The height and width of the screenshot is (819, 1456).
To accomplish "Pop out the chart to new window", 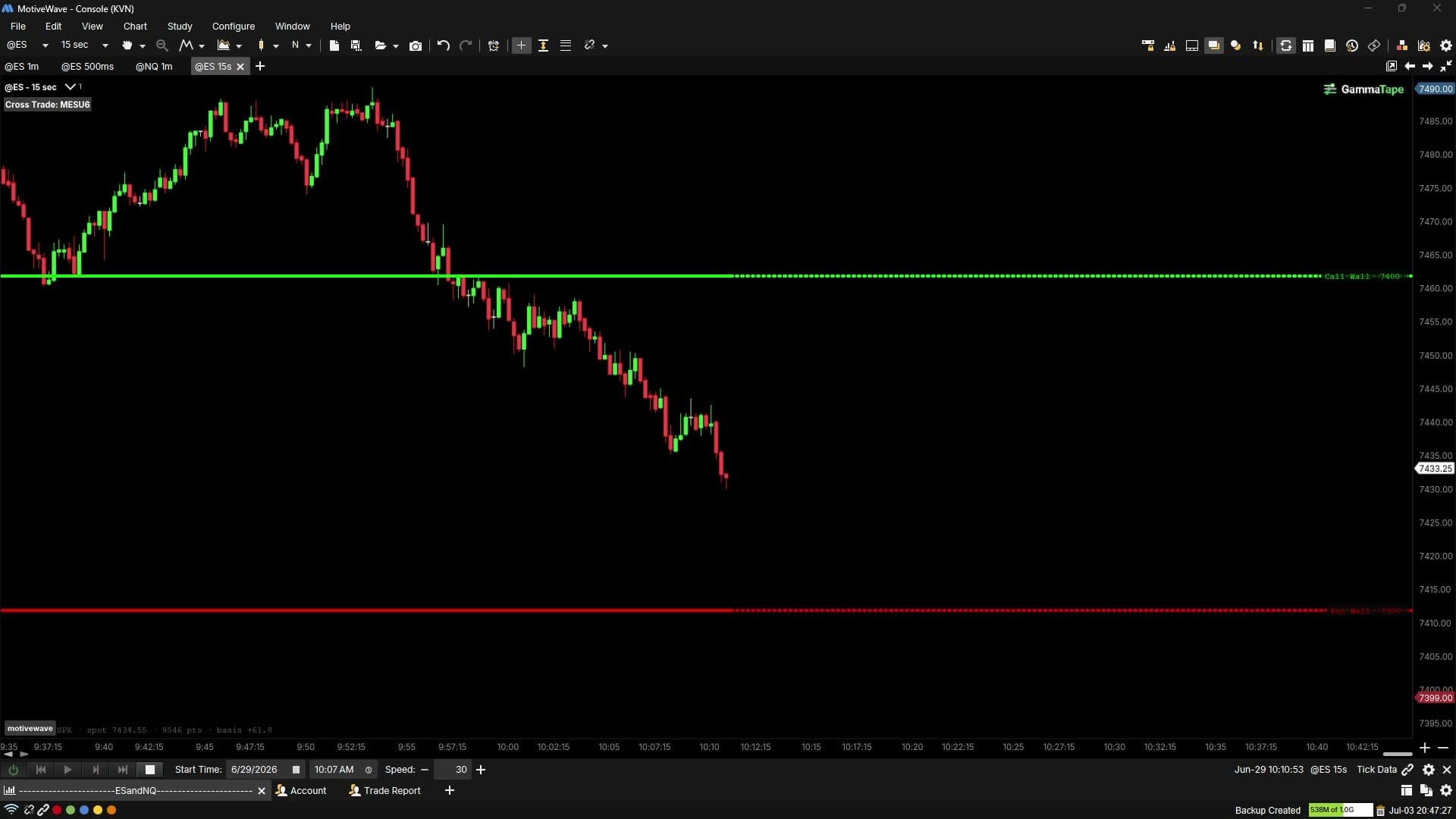I will point(1391,67).
